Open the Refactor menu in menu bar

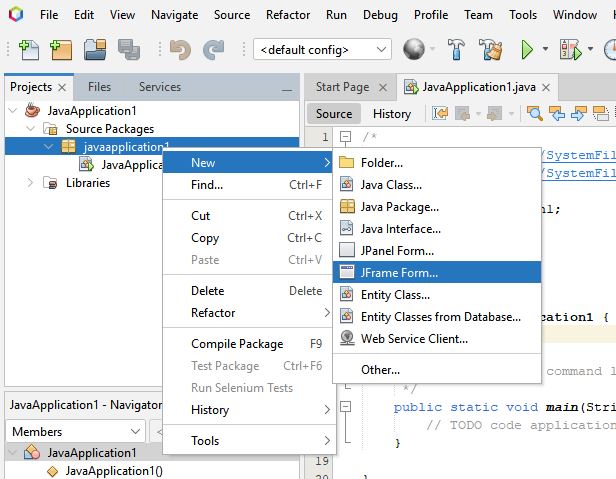click(x=288, y=15)
